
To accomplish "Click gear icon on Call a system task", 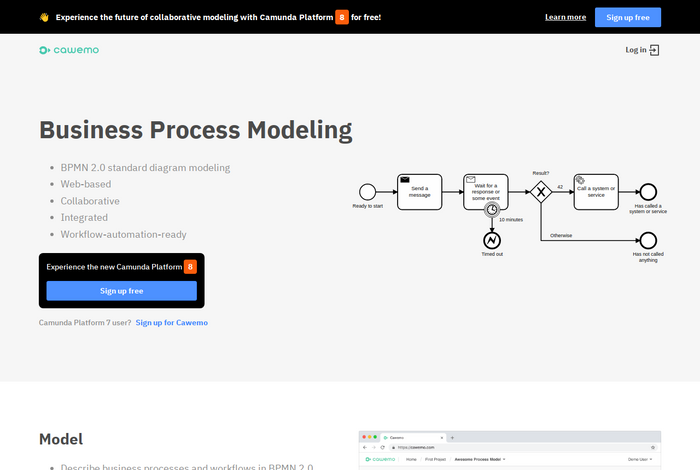I will click(580, 180).
